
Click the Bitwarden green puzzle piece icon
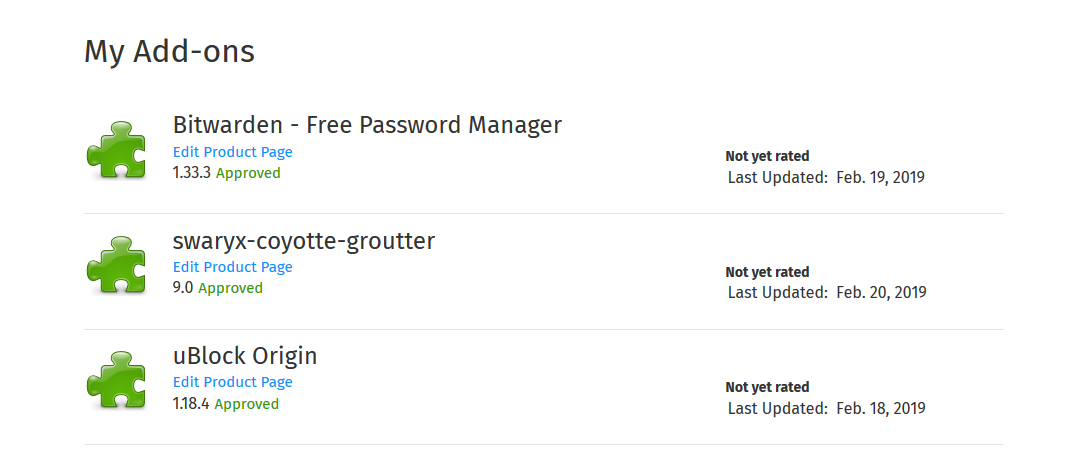click(116, 151)
